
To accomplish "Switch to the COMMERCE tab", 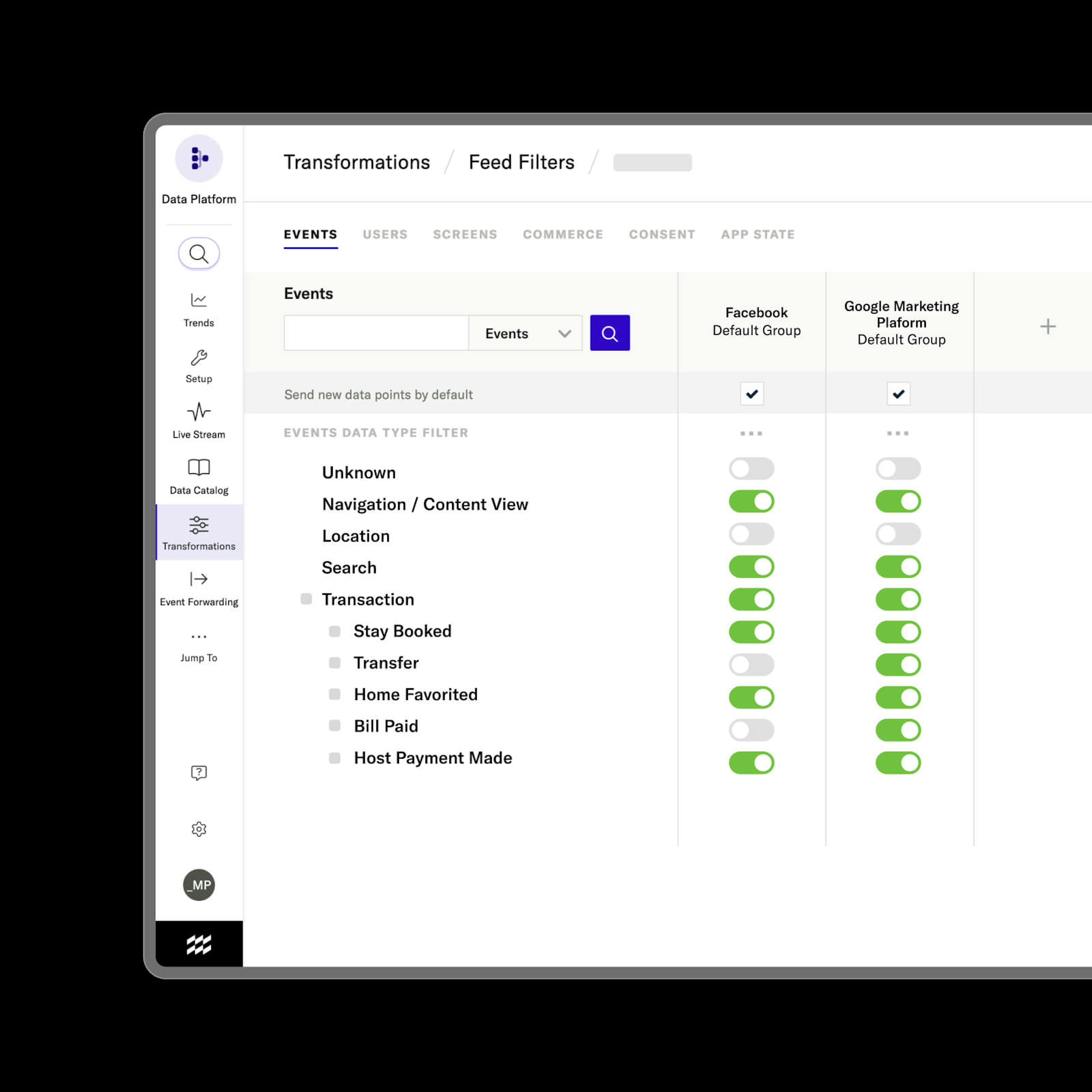I will (563, 234).
